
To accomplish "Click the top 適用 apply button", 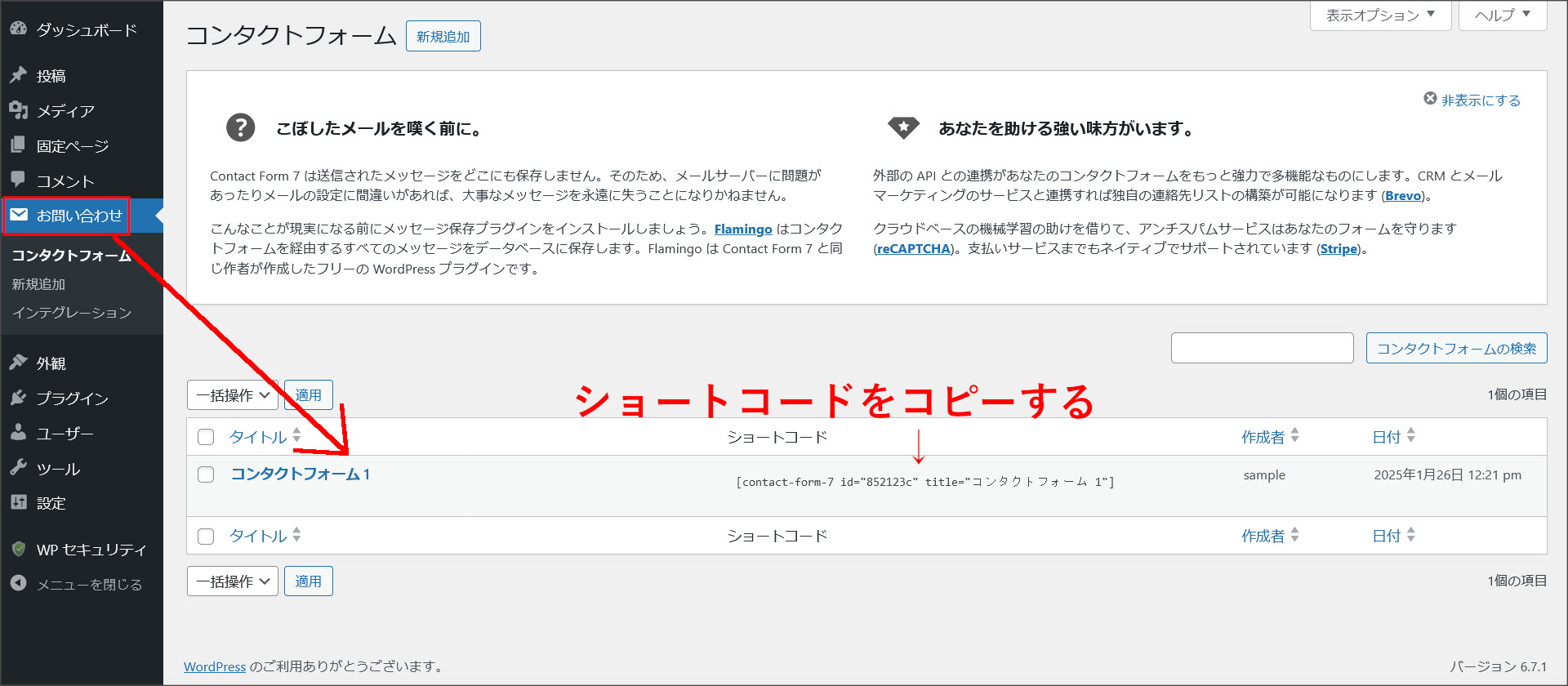I will pyautogui.click(x=309, y=395).
